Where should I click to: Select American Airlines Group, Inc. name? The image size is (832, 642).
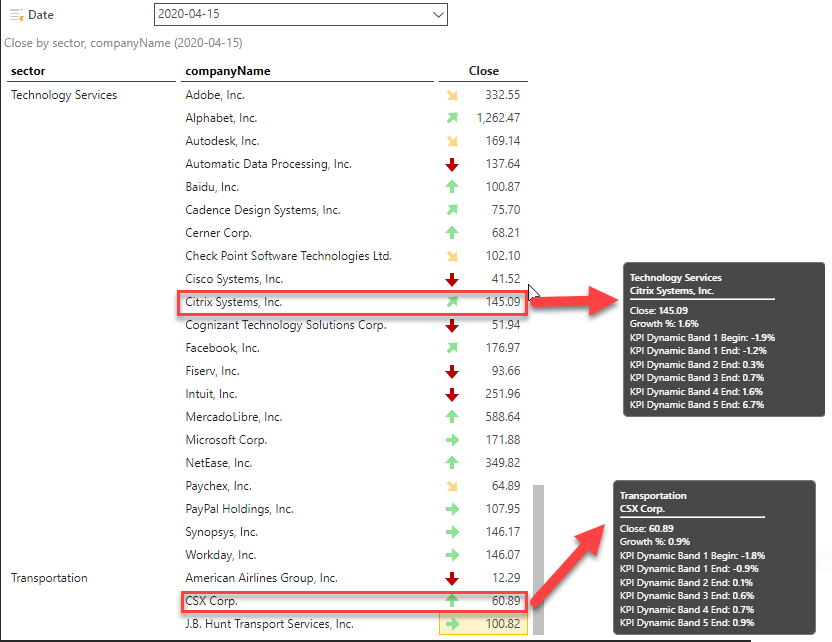tap(262, 578)
